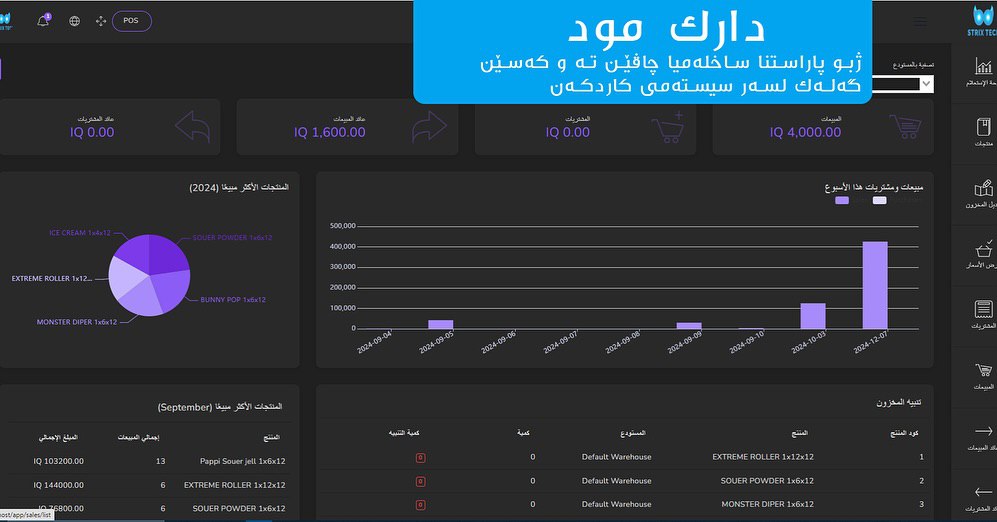Screen dimensions: 997x522
Task: Select BUNNY POP 1x6x12 pie label
Action: pos(233,299)
